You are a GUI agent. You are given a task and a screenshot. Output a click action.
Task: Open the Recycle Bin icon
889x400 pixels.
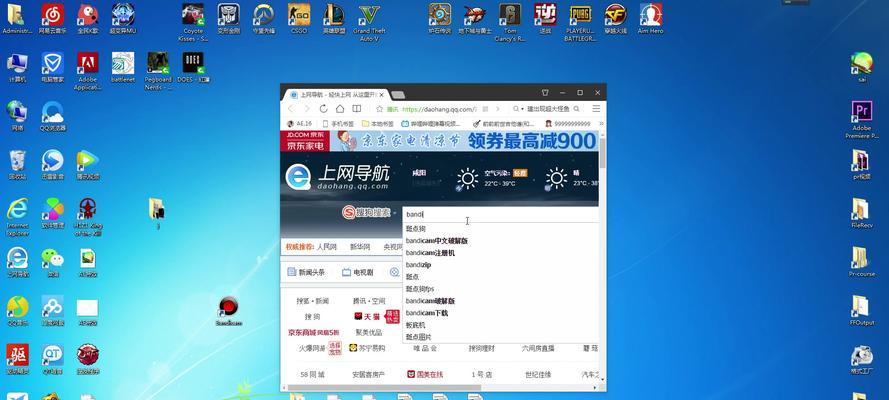[x=18, y=165]
